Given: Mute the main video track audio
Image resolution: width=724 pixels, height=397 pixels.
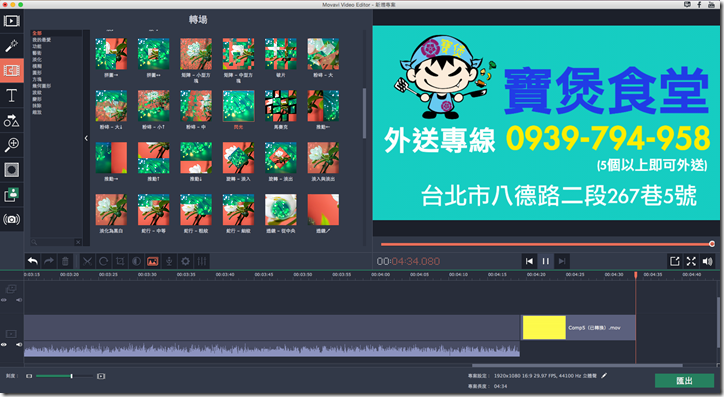Looking at the screenshot, I should tap(19, 344).
